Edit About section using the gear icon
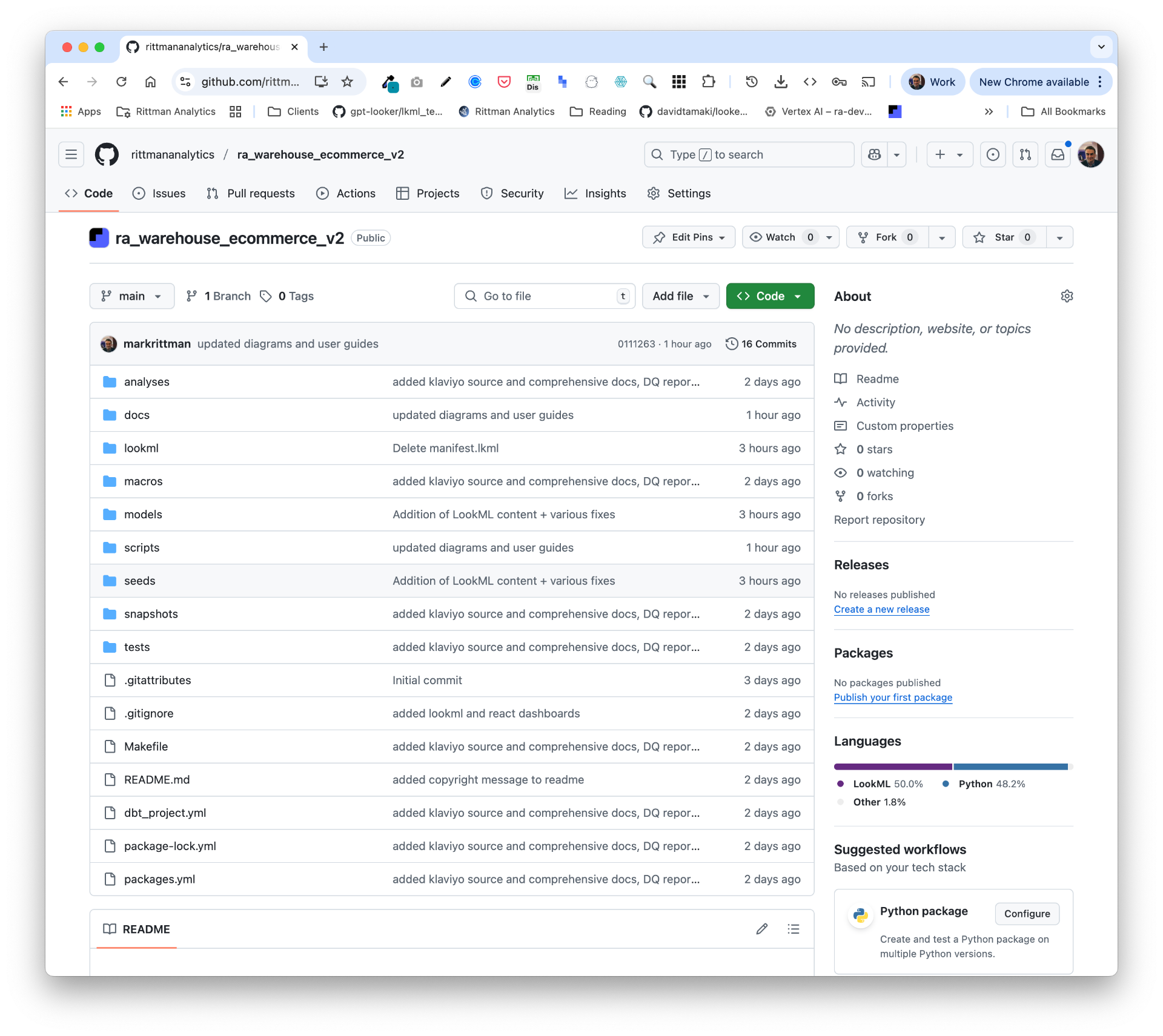The width and height of the screenshot is (1163, 1036). click(x=1067, y=296)
